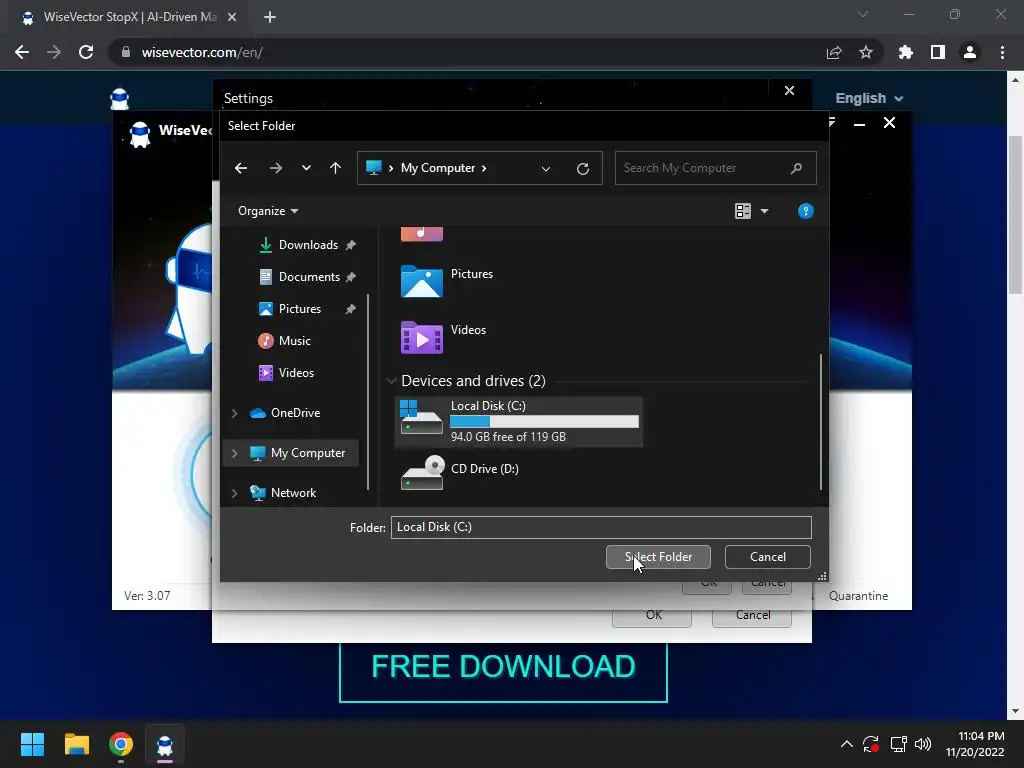Open Chrome extensions puzzle icon

coord(905,52)
